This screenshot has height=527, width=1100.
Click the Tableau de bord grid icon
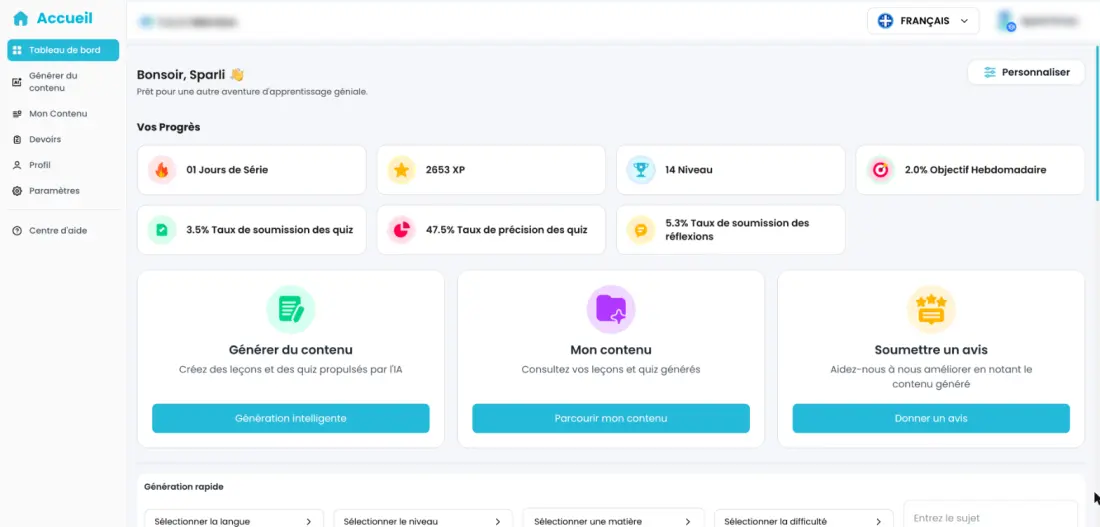[18, 51]
